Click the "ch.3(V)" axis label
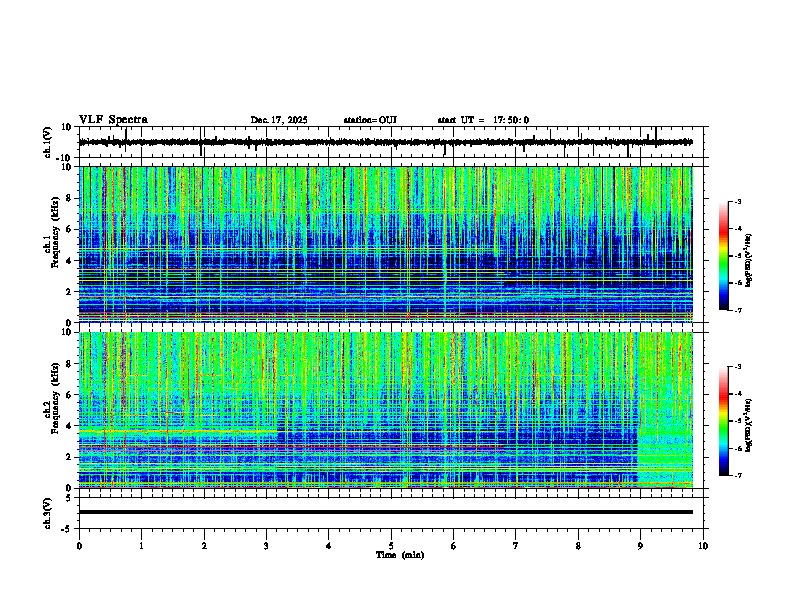The width and height of the screenshot is (792, 612). 48,513
